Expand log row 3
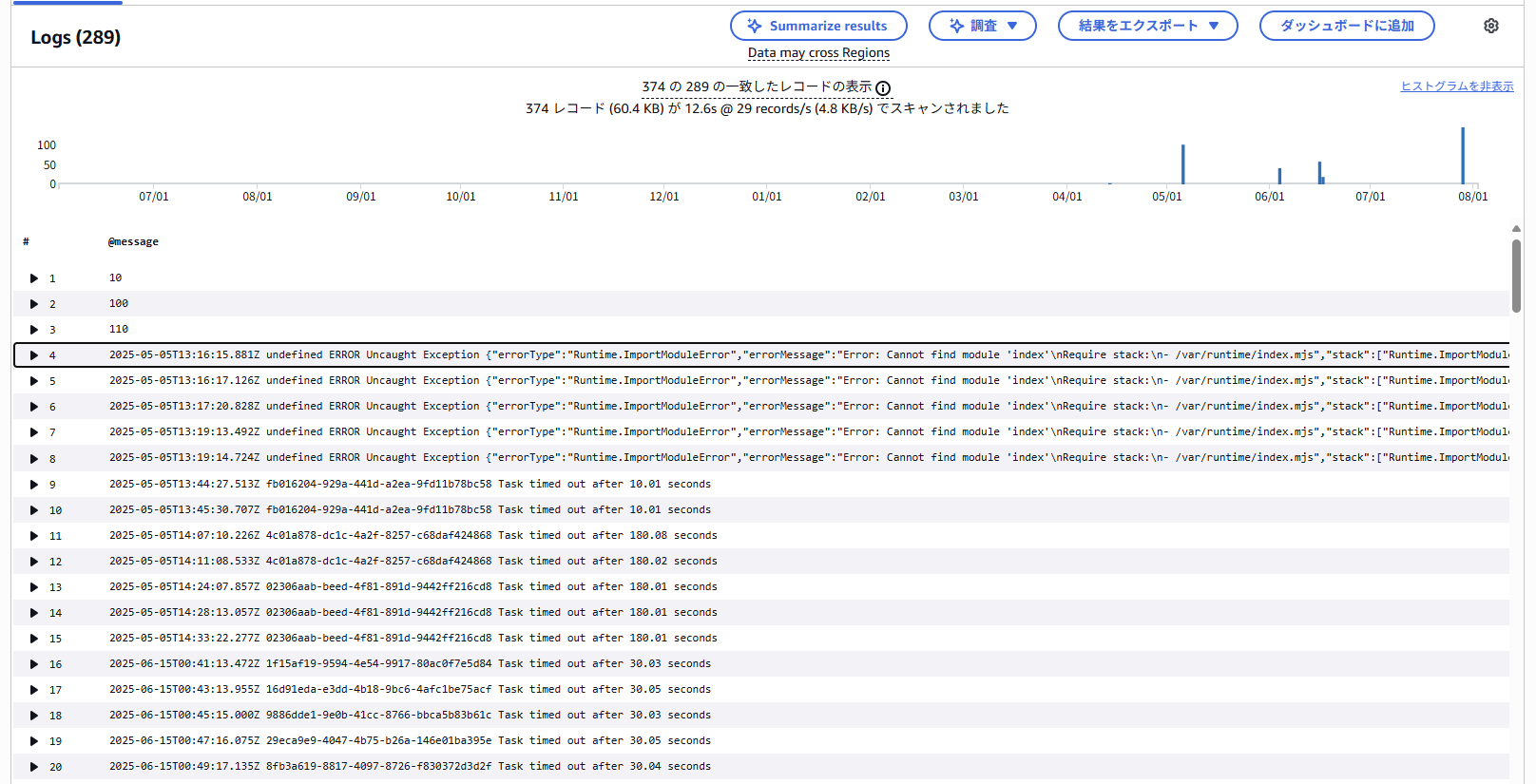Image resolution: width=1536 pixels, height=784 pixels. tap(34, 330)
